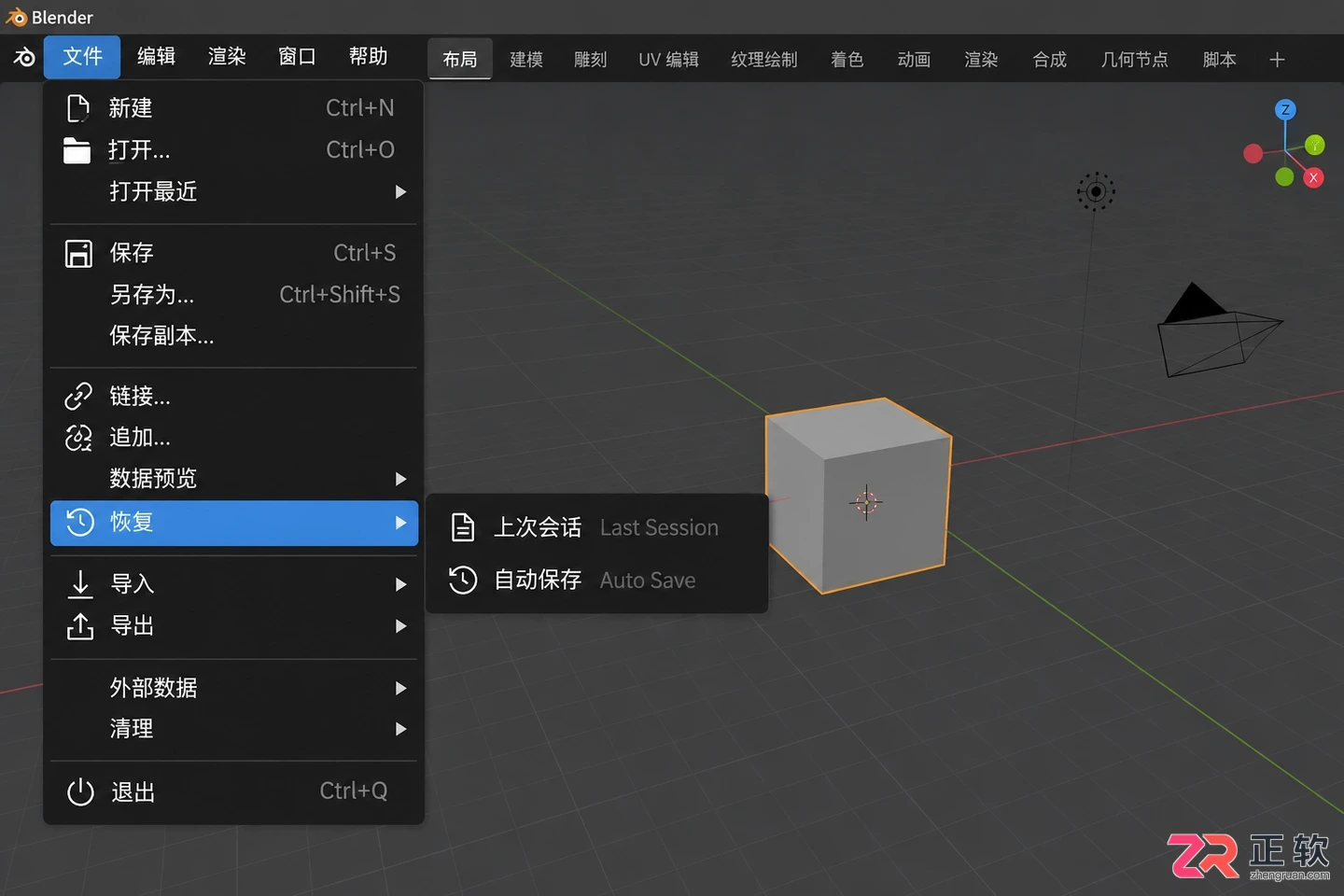The height and width of the screenshot is (896, 1344).
Task: Click the document icon beside 上次会话
Action: click(463, 527)
